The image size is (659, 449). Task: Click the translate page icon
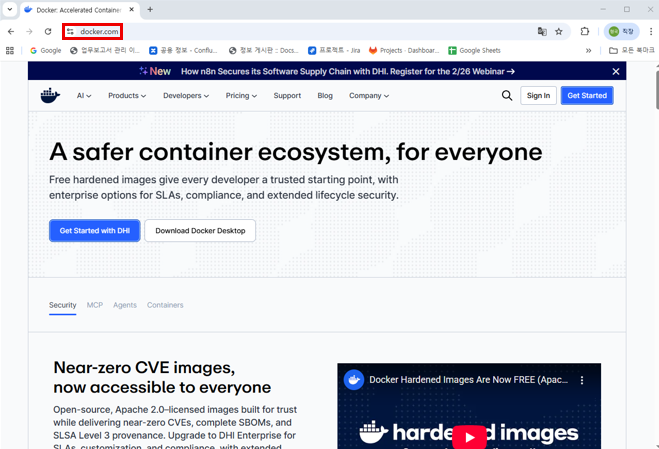tap(542, 32)
